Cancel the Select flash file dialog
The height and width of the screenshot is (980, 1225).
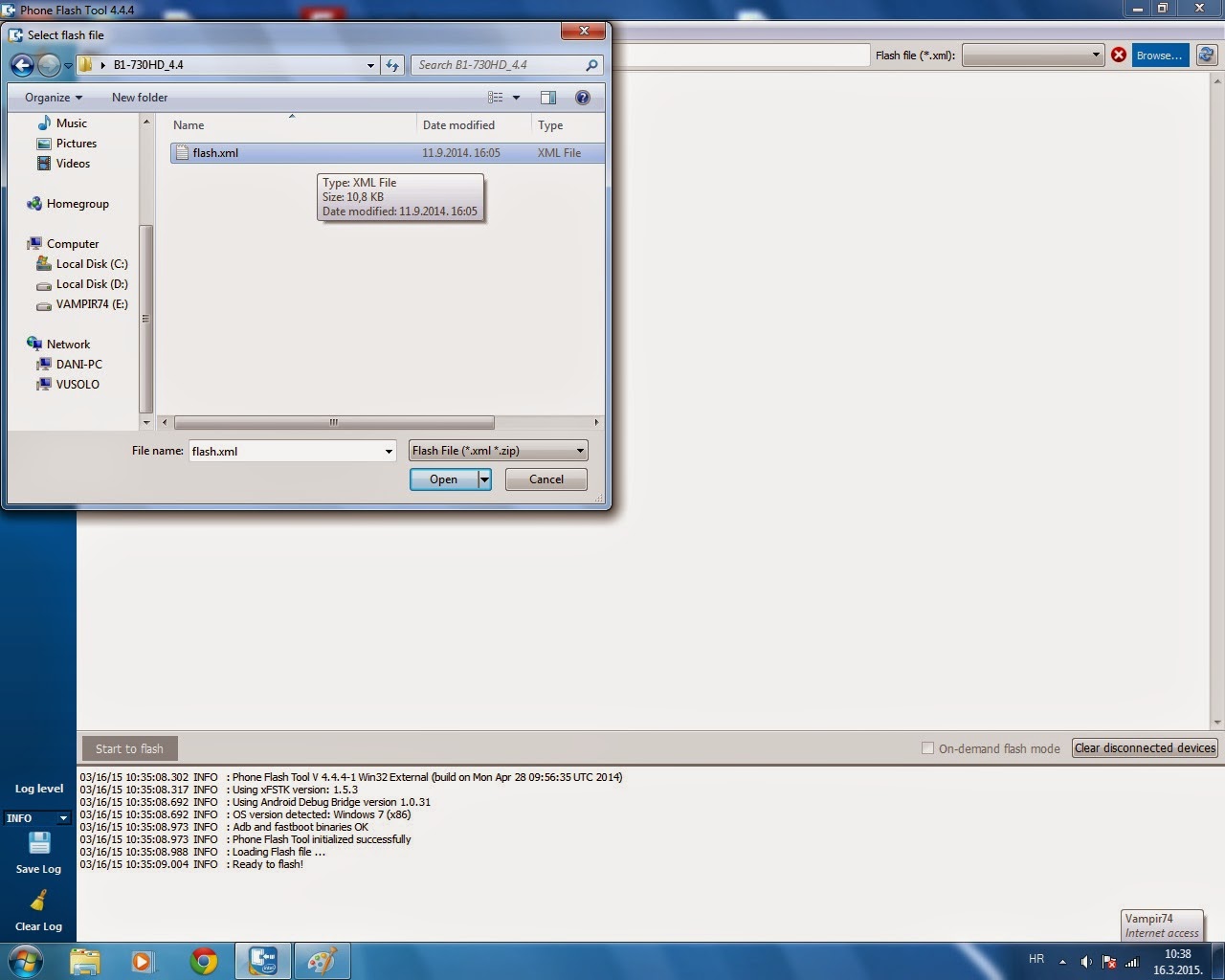coord(546,479)
